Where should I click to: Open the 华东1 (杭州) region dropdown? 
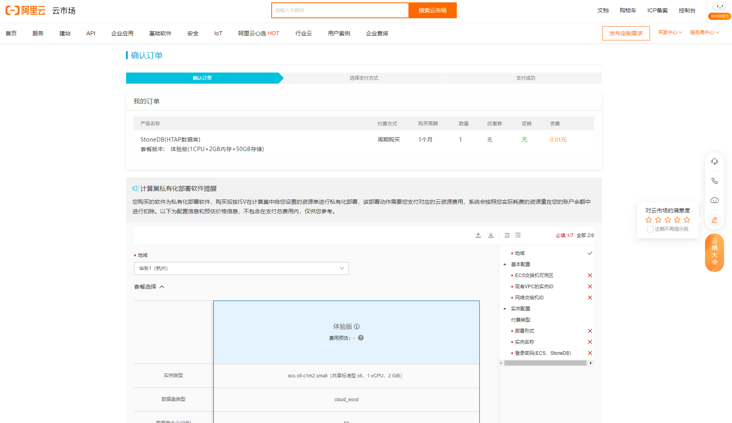pyautogui.click(x=241, y=268)
